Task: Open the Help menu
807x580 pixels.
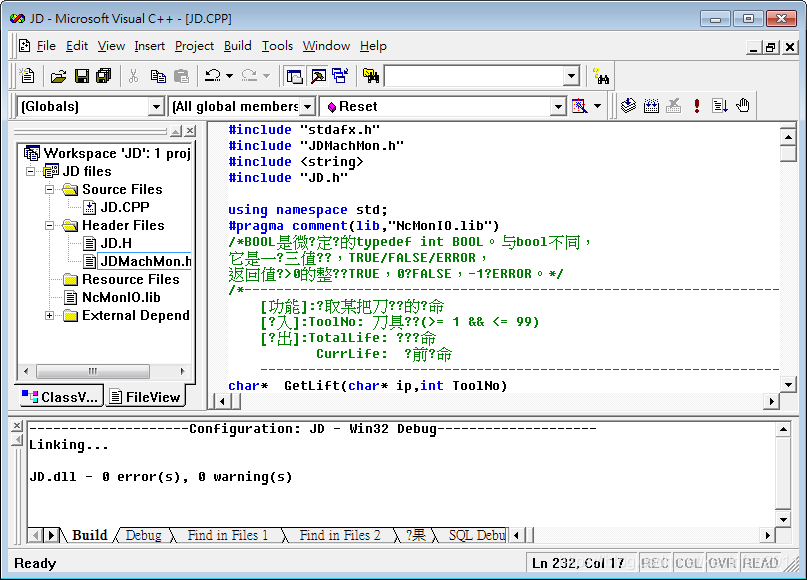Action: pyautogui.click(x=373, y=46)
